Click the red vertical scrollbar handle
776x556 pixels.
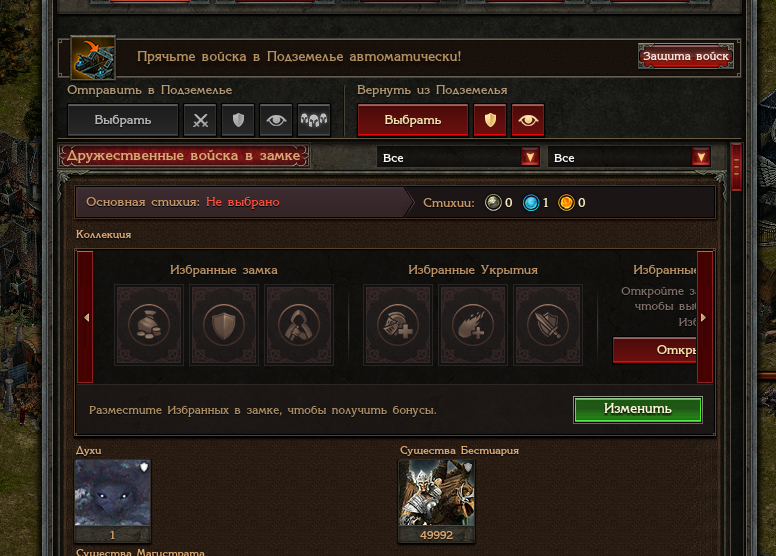(736, 167)
